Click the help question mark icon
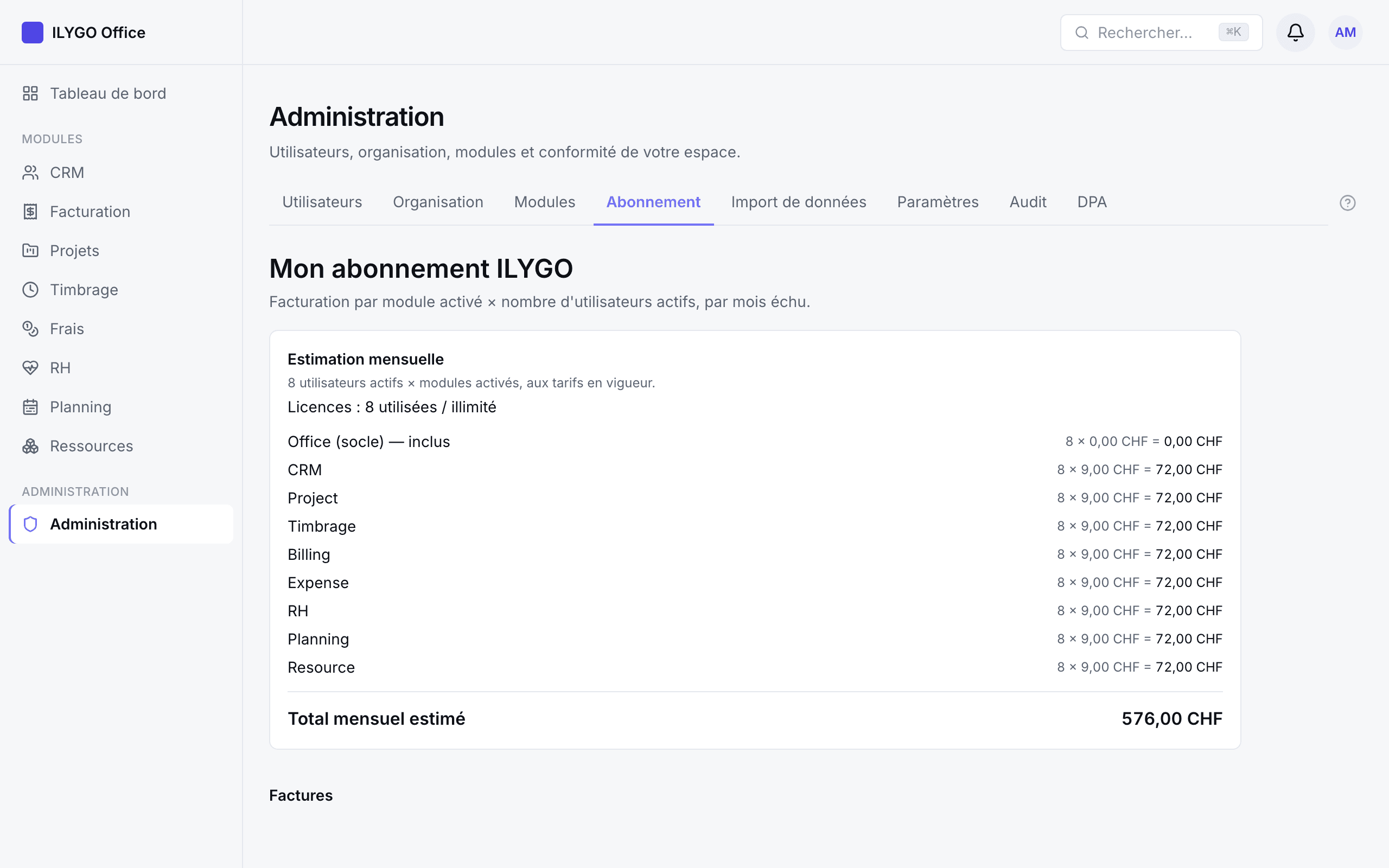Screen dimensions: 1389x868 (x=1347, y=203)
